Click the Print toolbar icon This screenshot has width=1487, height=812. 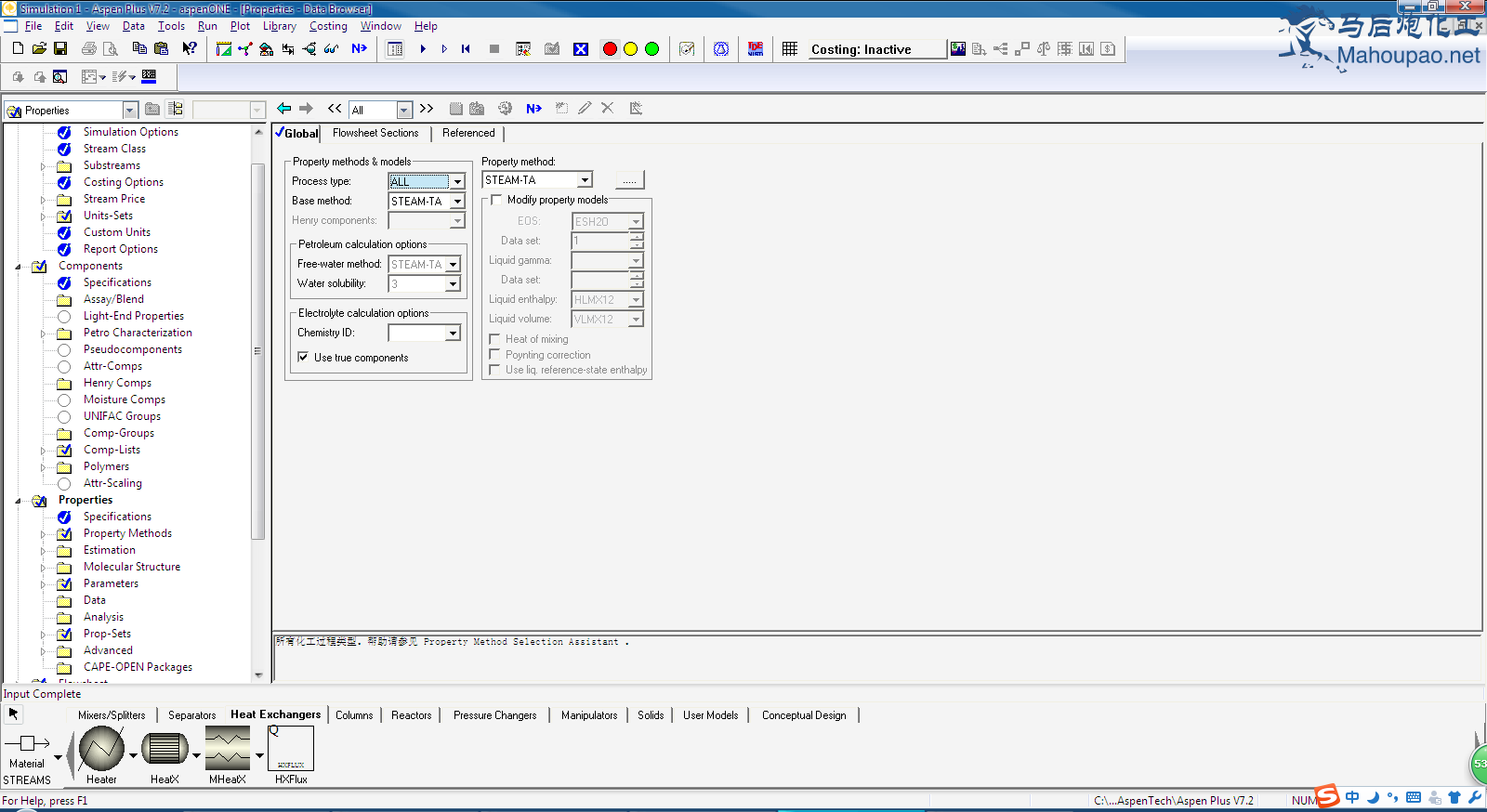[89, 48]
